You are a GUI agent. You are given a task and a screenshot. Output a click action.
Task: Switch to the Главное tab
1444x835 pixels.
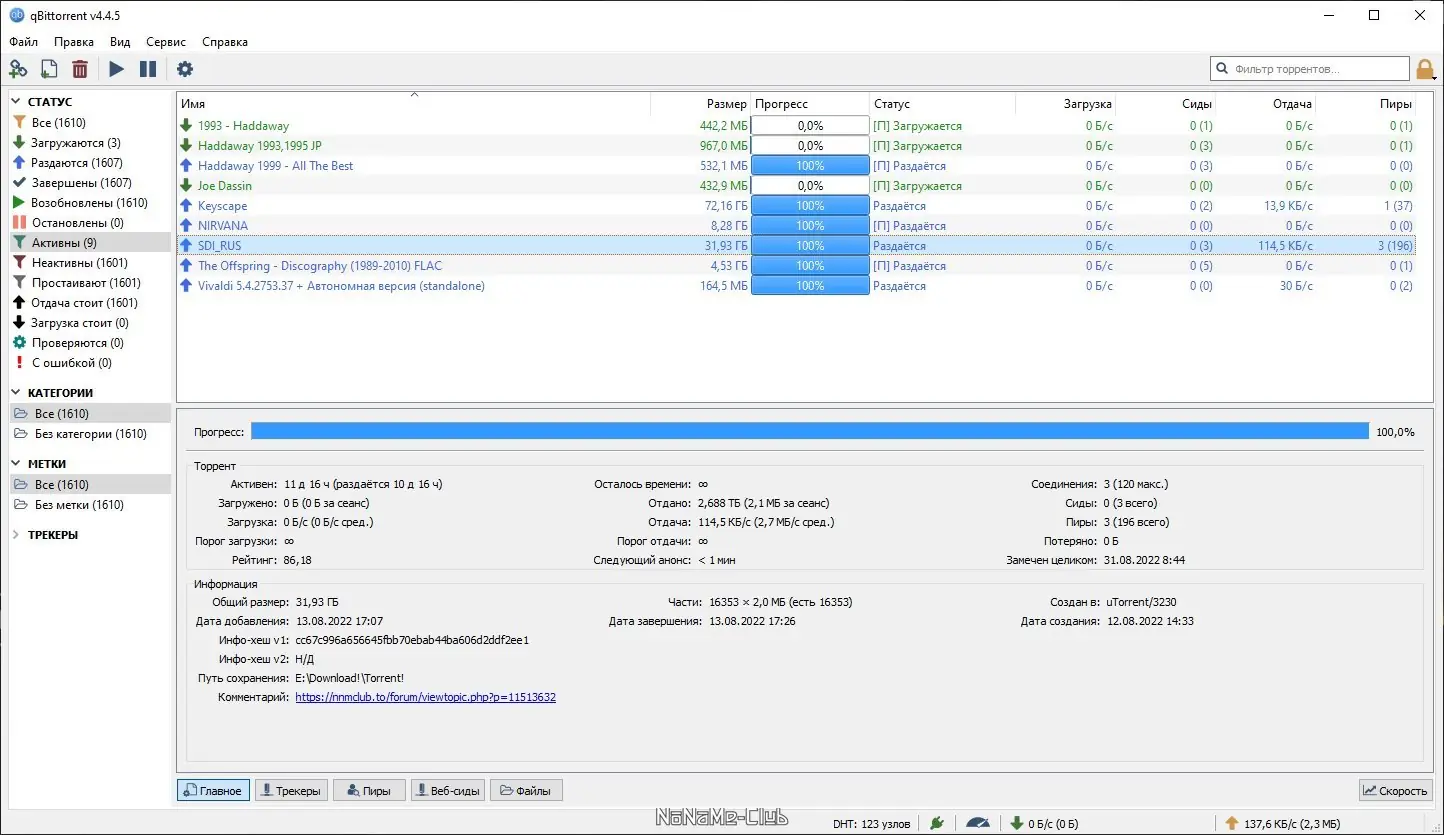[213, 791]
